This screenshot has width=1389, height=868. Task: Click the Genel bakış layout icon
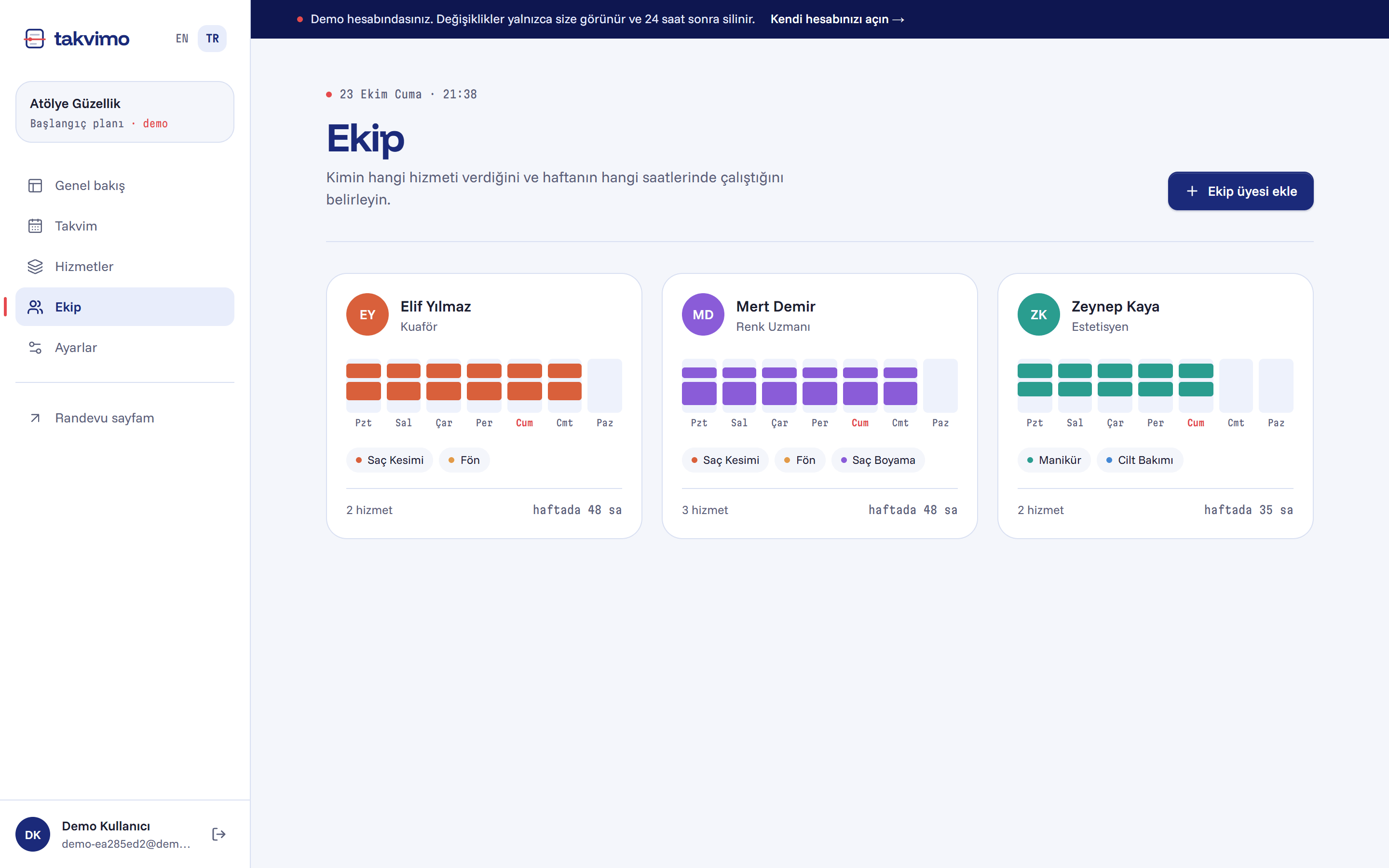(x=35, y=186)
